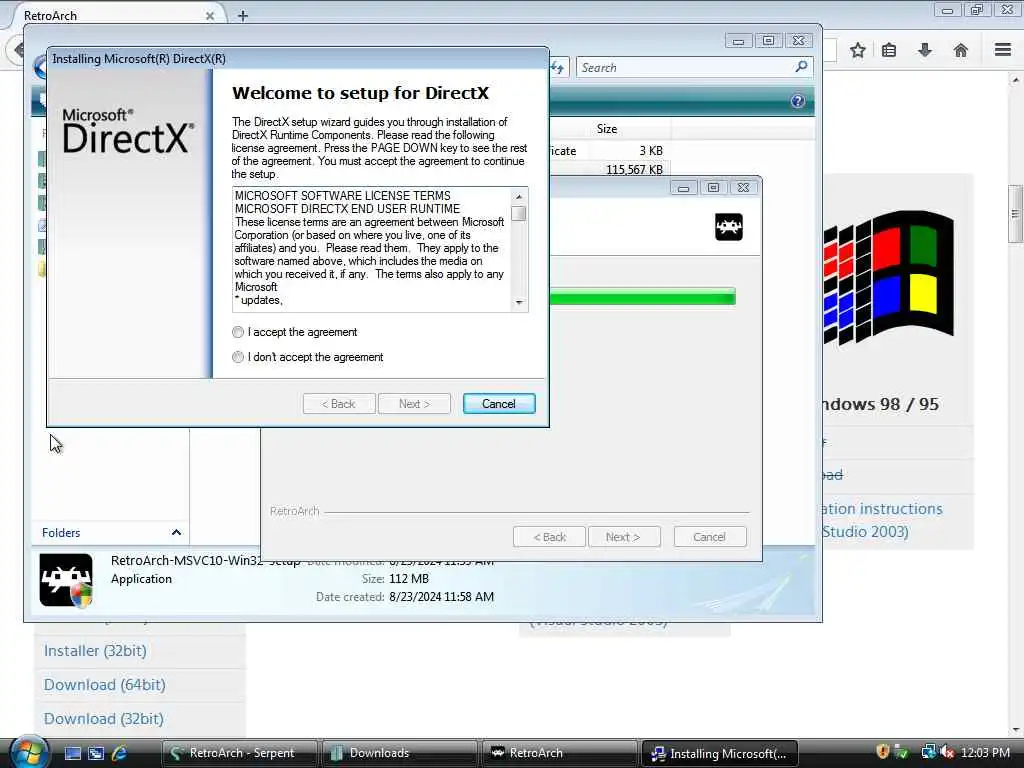The height and width of the screenshot is (768, 1024).
Task: Switch to Installing Microsoft taskbar button
Action: pos(719,753)
